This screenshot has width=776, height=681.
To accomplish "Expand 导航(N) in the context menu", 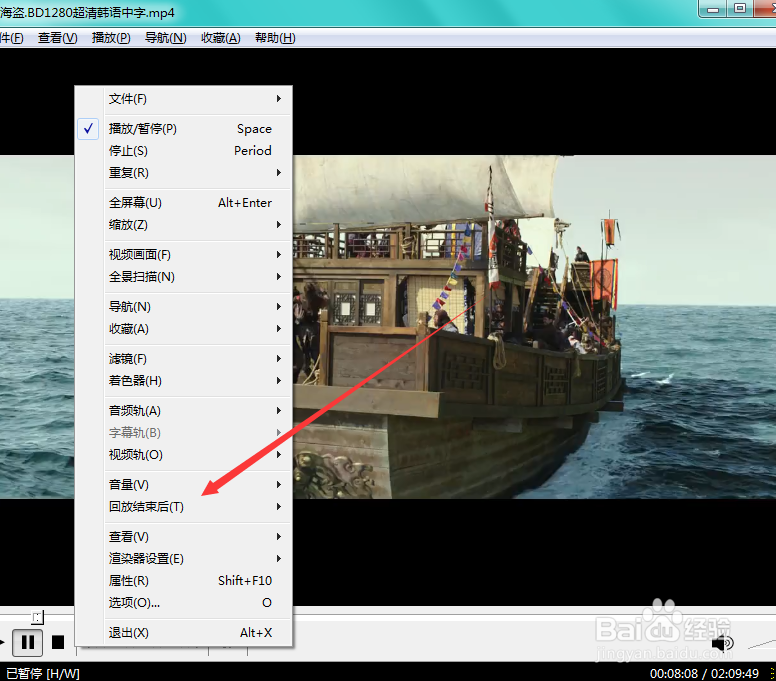I will [184, 307].
